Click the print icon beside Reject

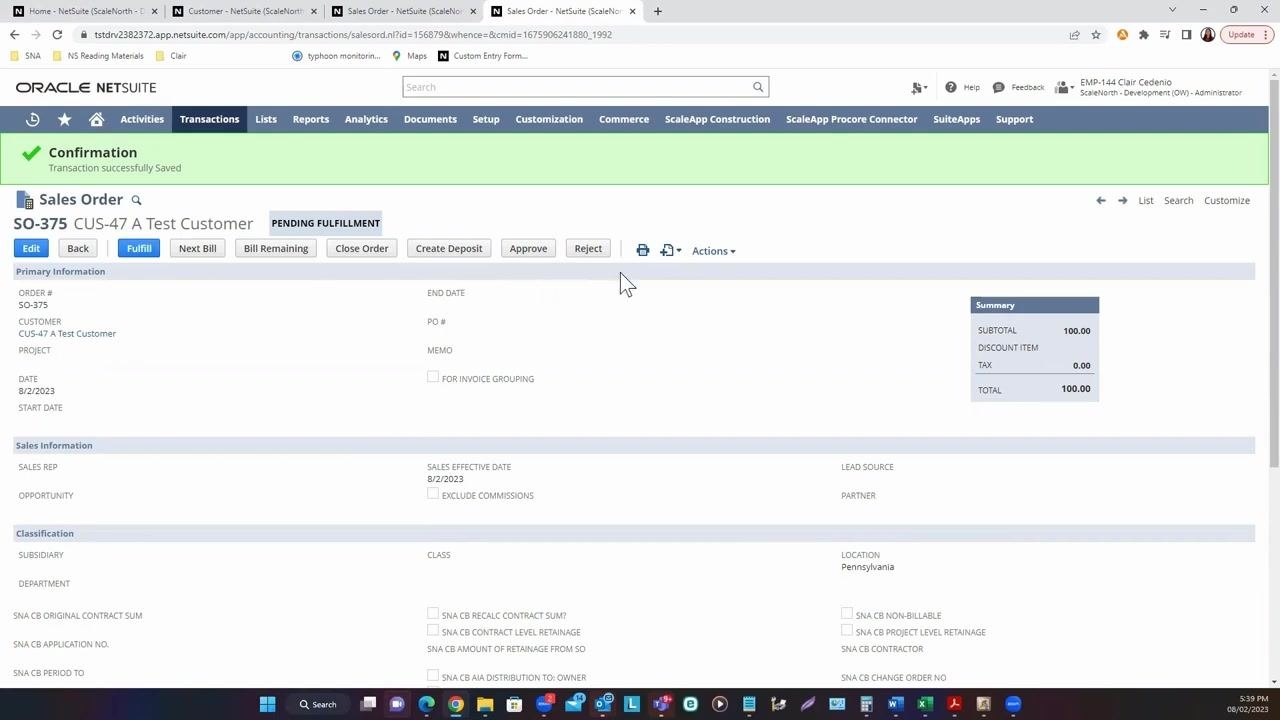coord(643,250)
